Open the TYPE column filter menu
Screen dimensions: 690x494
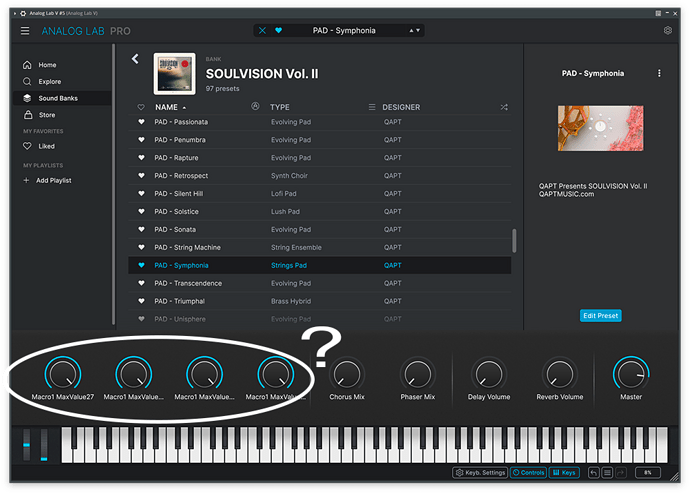pos(372,107)
